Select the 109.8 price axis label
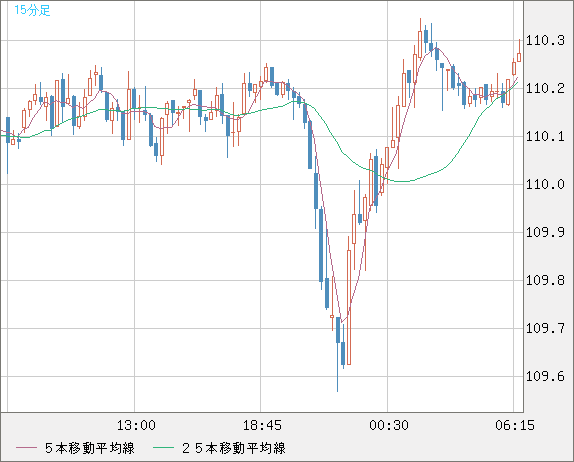The image size is (574, 462). tap(545, 280)
